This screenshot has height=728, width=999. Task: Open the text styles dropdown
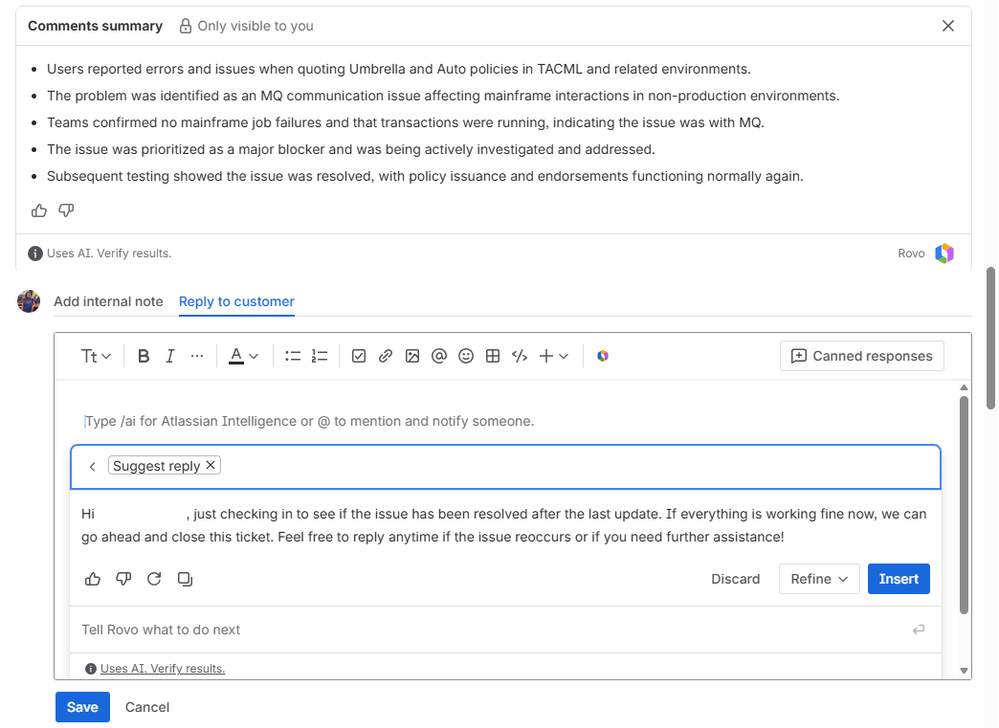[95, 355]
